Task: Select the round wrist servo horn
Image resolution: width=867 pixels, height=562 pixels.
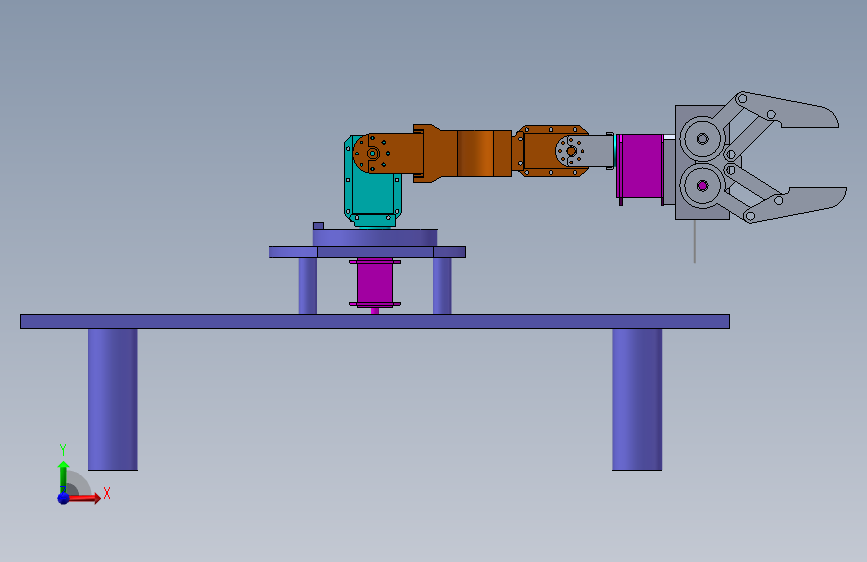Action: point(571,150)
